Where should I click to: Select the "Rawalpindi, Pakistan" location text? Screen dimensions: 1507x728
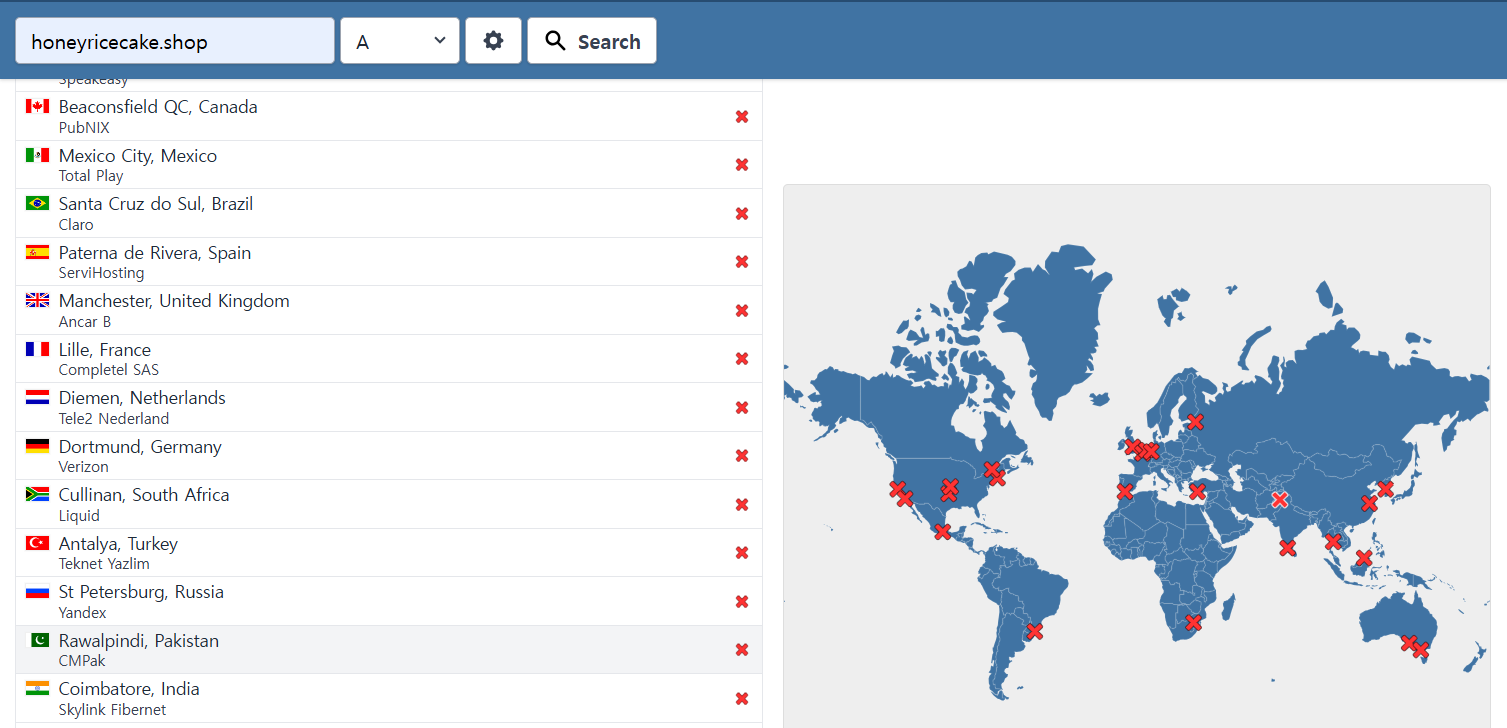point(139,641)
